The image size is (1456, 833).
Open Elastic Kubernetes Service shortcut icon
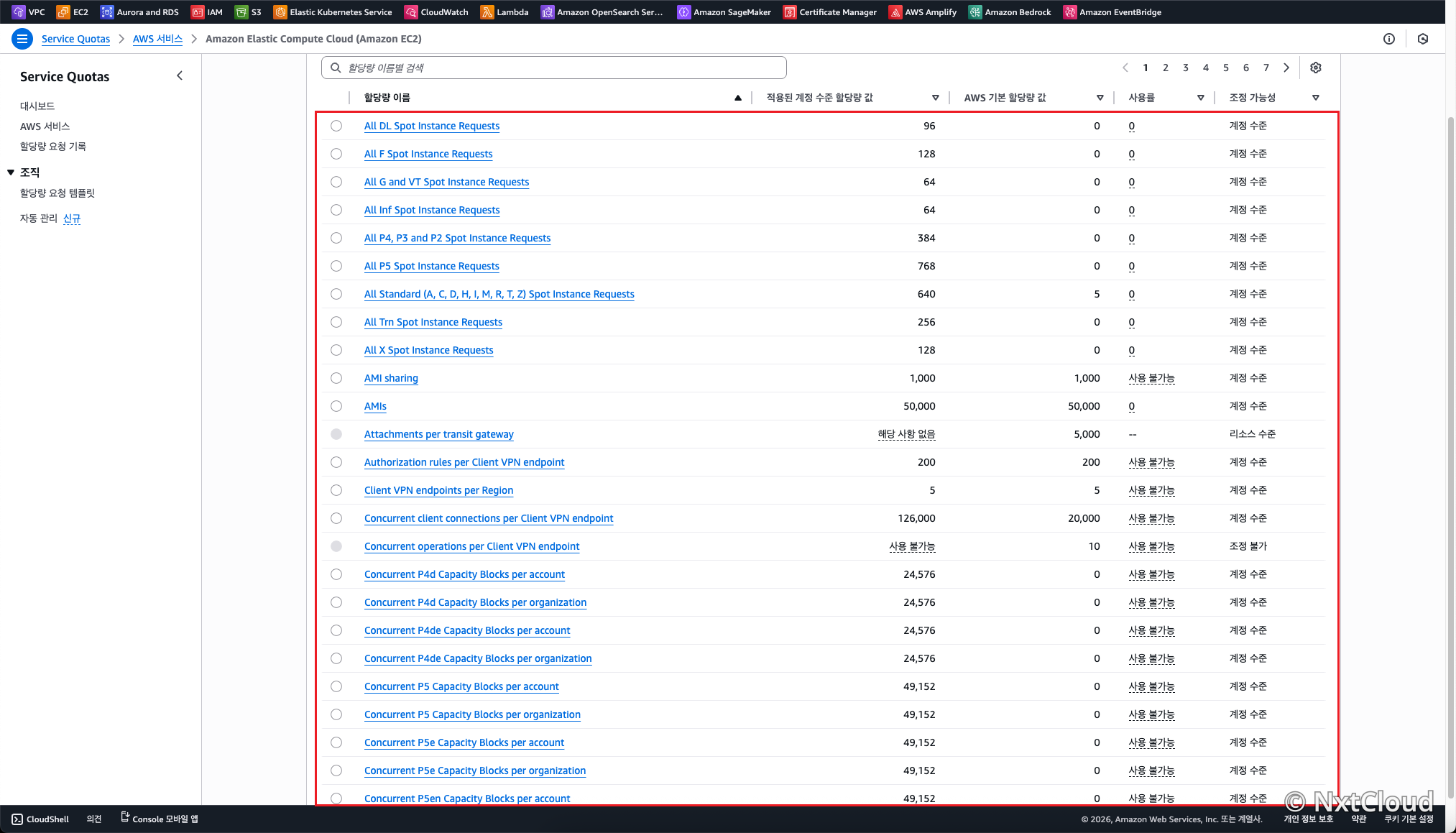click(280, 12)
